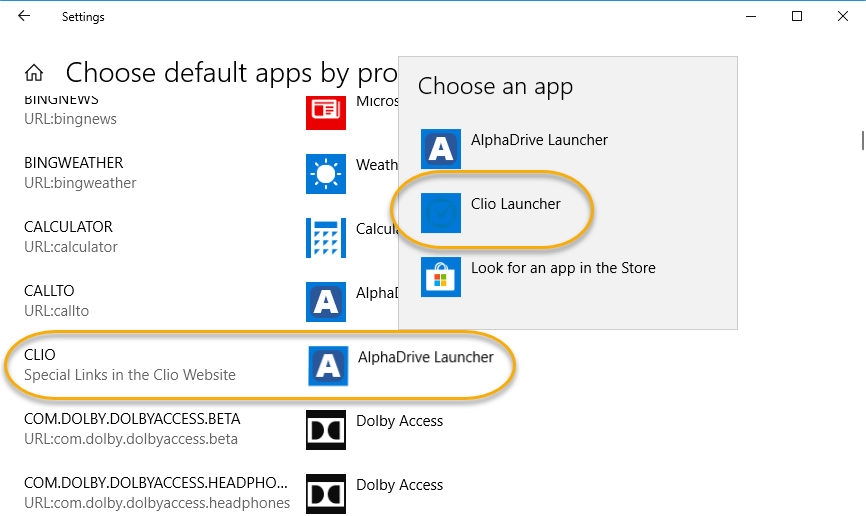866x516 pixels.
Task: Click the URL:com.dolby.dolbyaccess.beta text
Action: click(131, 439)
